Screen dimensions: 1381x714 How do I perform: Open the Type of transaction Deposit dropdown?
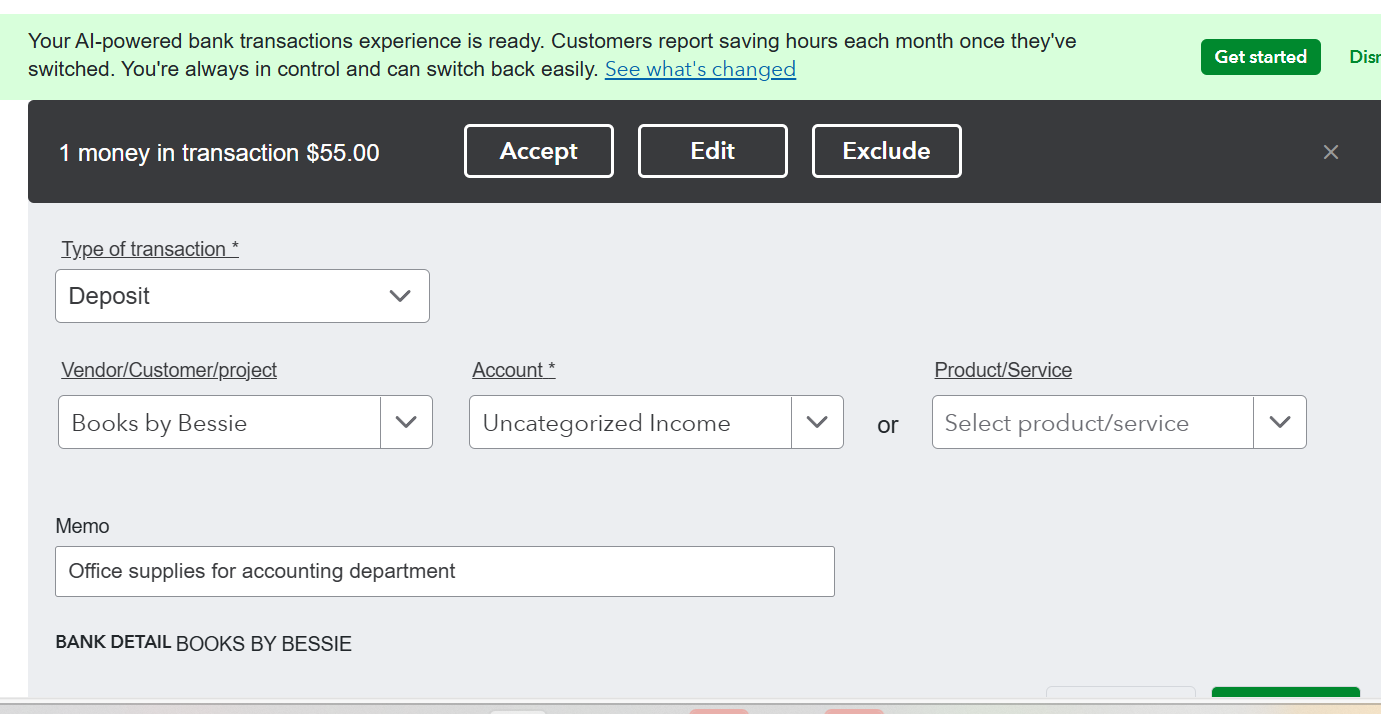[x=242, y=296]
